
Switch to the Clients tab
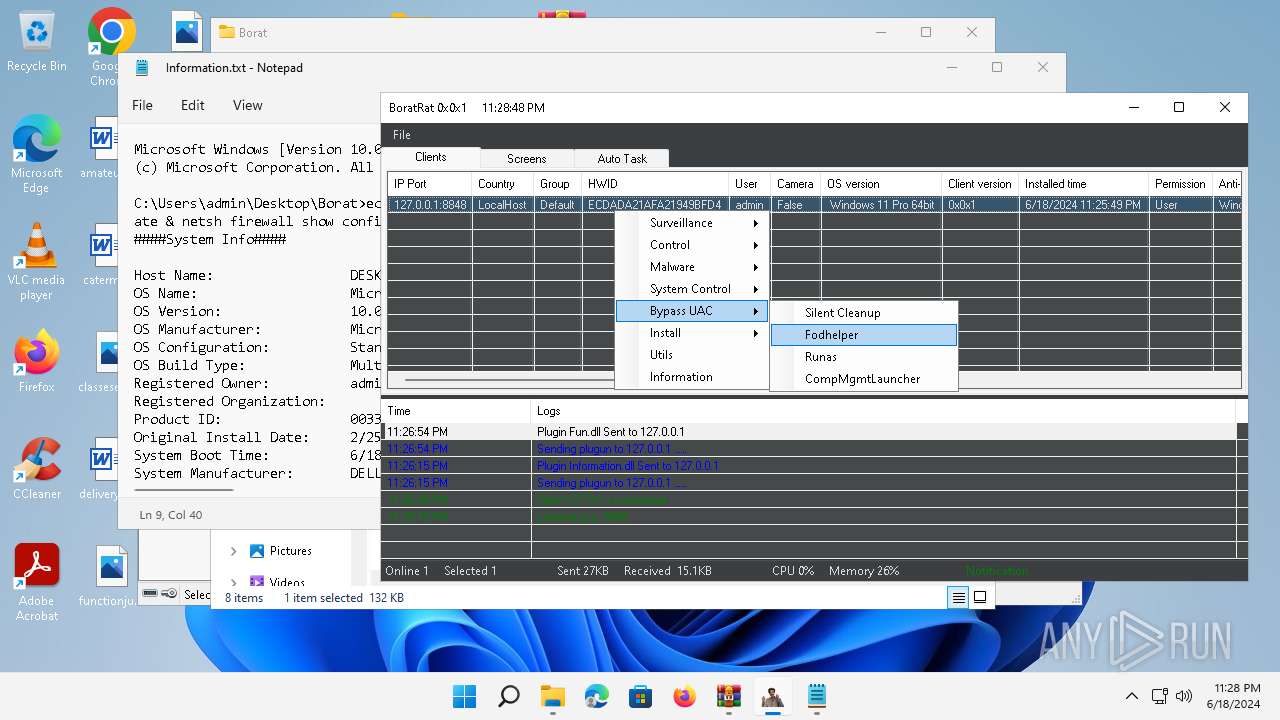click(431, 157)
